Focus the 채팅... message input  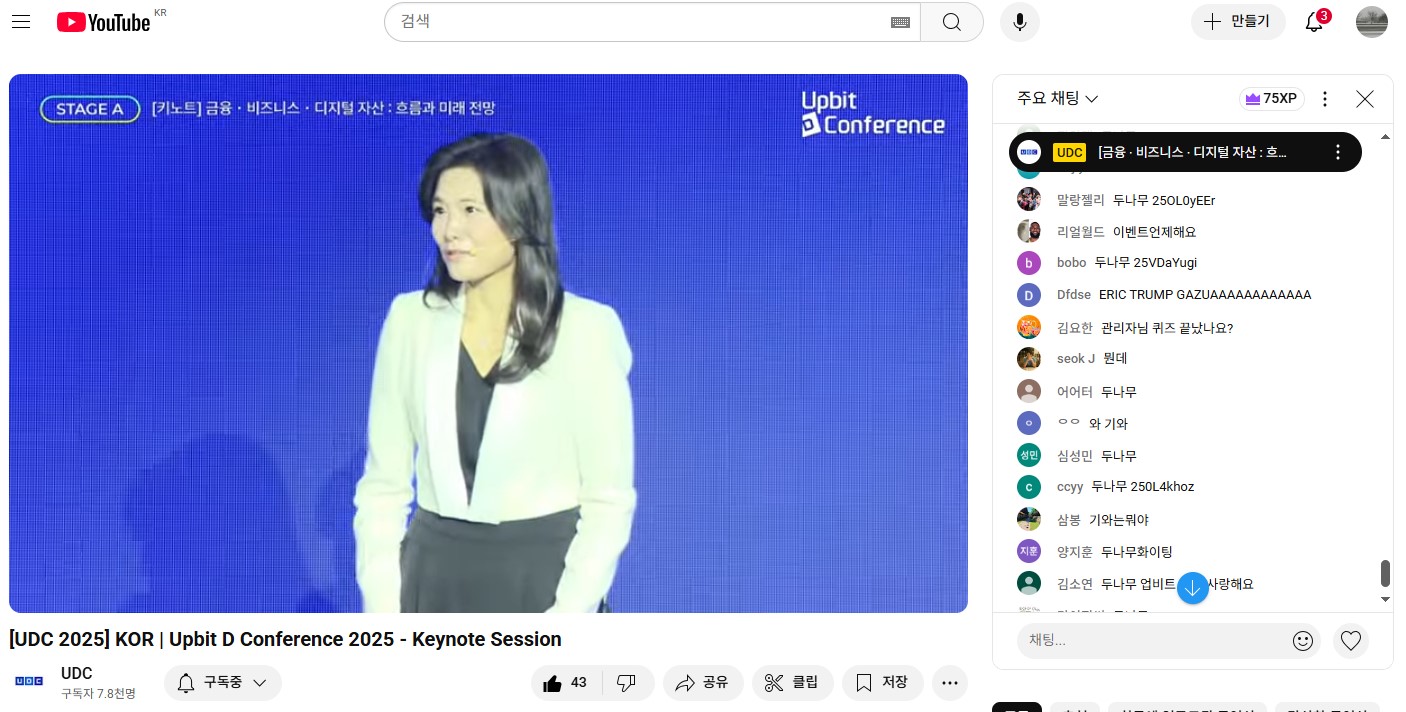pyautogui.click(x=1153, y=641)
